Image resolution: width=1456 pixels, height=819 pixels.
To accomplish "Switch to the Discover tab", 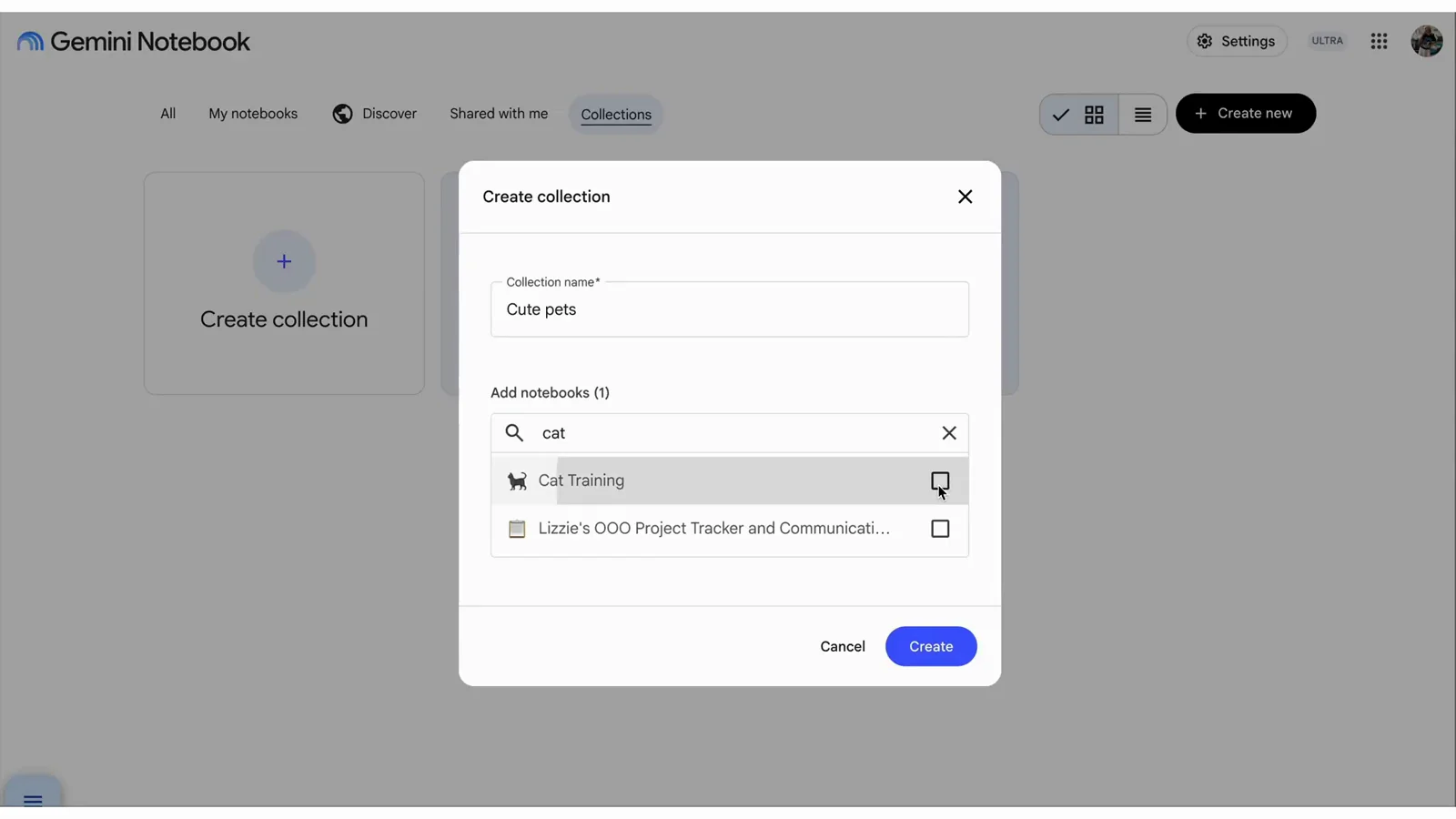I will tap(374, 114).
